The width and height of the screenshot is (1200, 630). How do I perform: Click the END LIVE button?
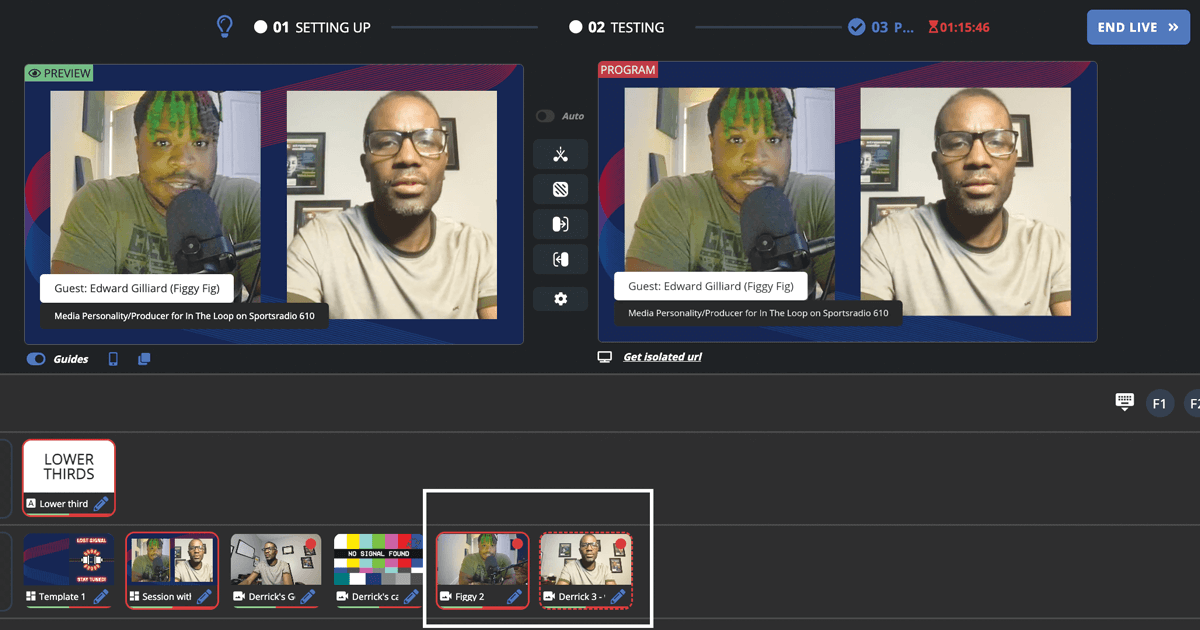[1138, 27]
